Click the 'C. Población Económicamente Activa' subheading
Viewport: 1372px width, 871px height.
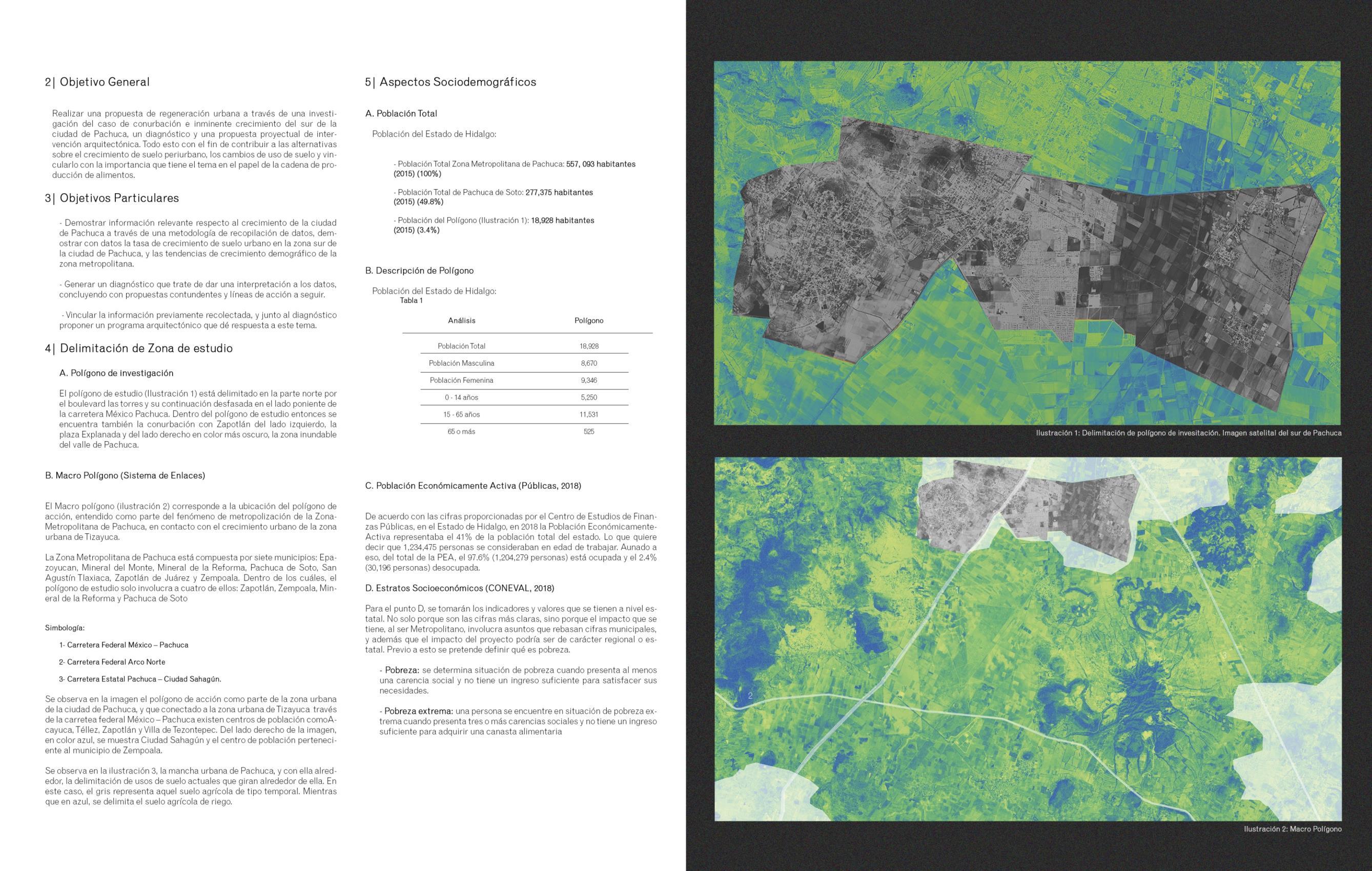point(473,486)
